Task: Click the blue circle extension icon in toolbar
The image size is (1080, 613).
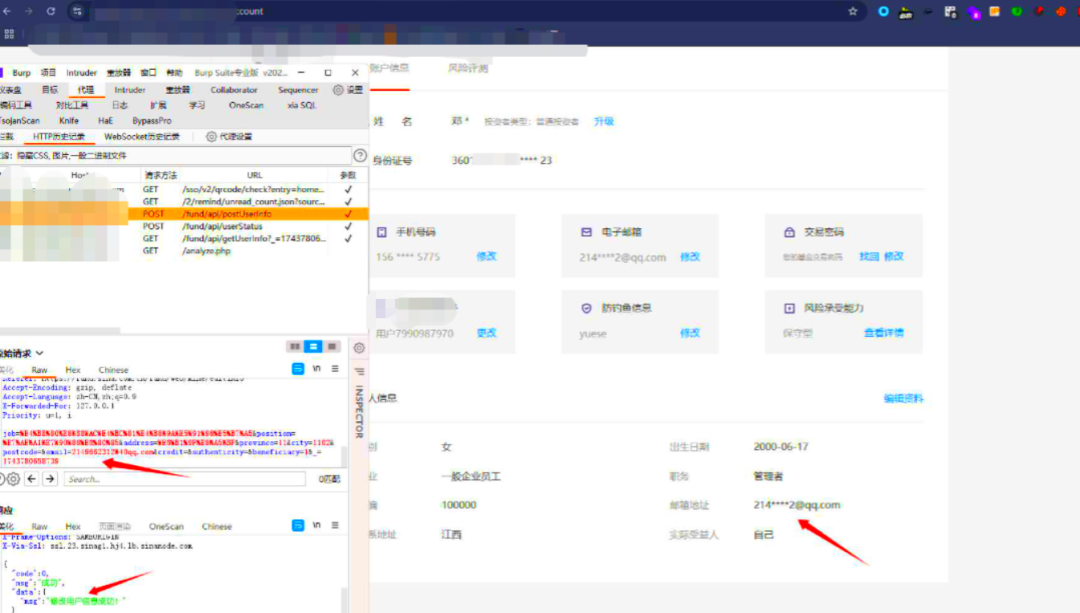Action: click(x=882, y=11)
